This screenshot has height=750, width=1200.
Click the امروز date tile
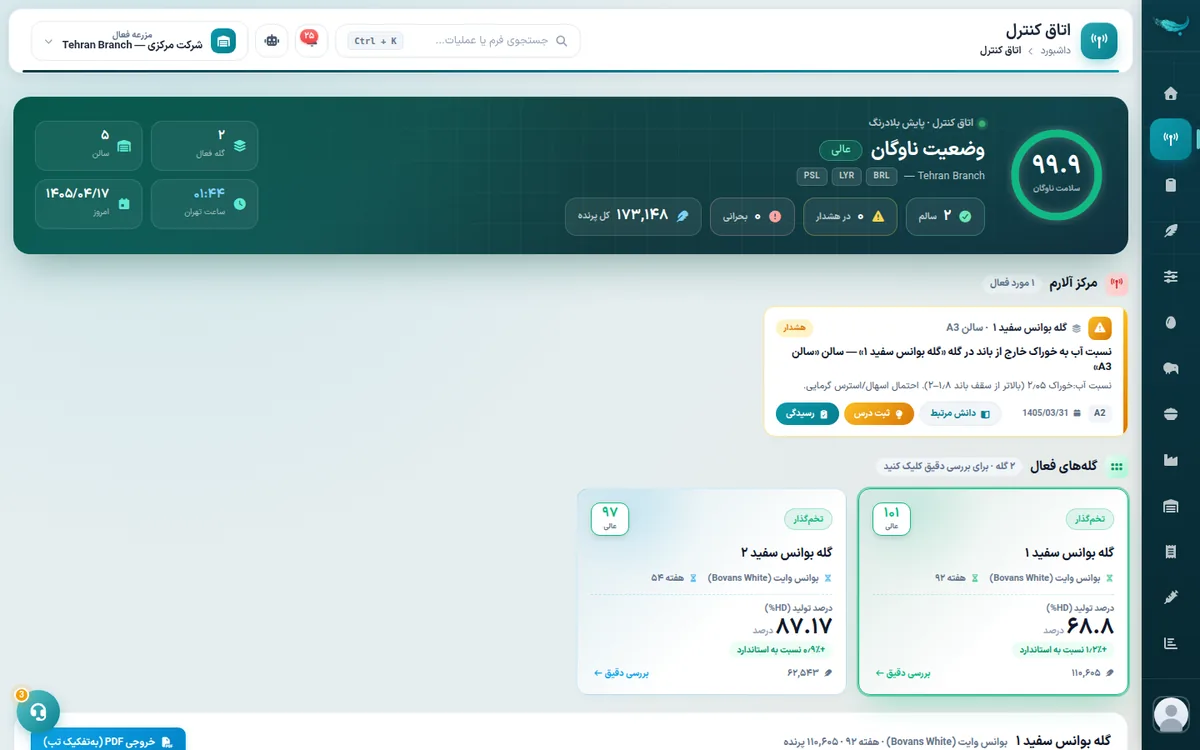point(88,204)
